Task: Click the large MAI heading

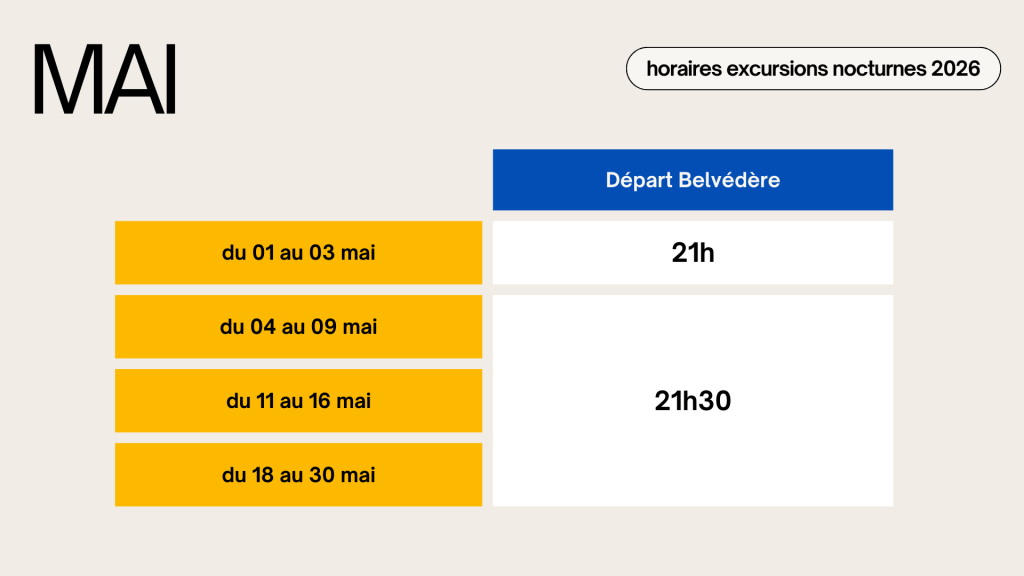Action: (x=105, y=80)
